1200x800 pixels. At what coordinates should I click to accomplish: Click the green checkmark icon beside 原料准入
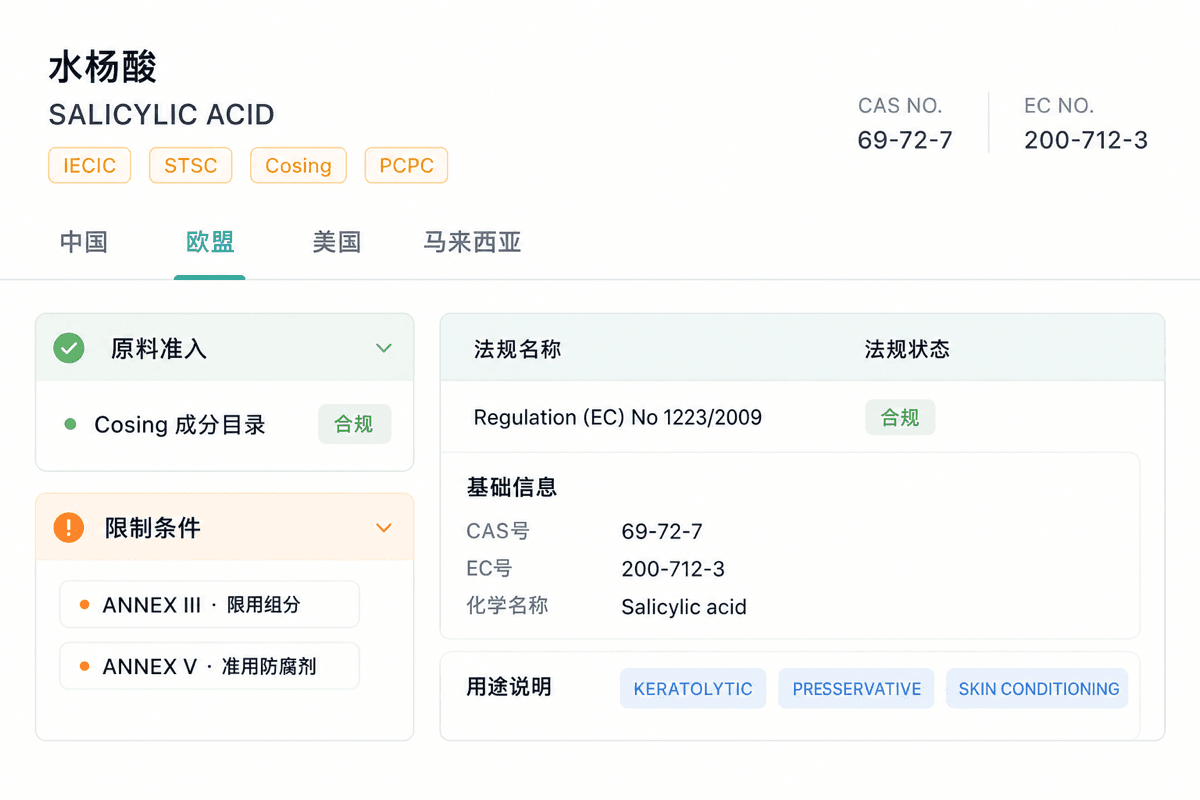coord(68,348)
